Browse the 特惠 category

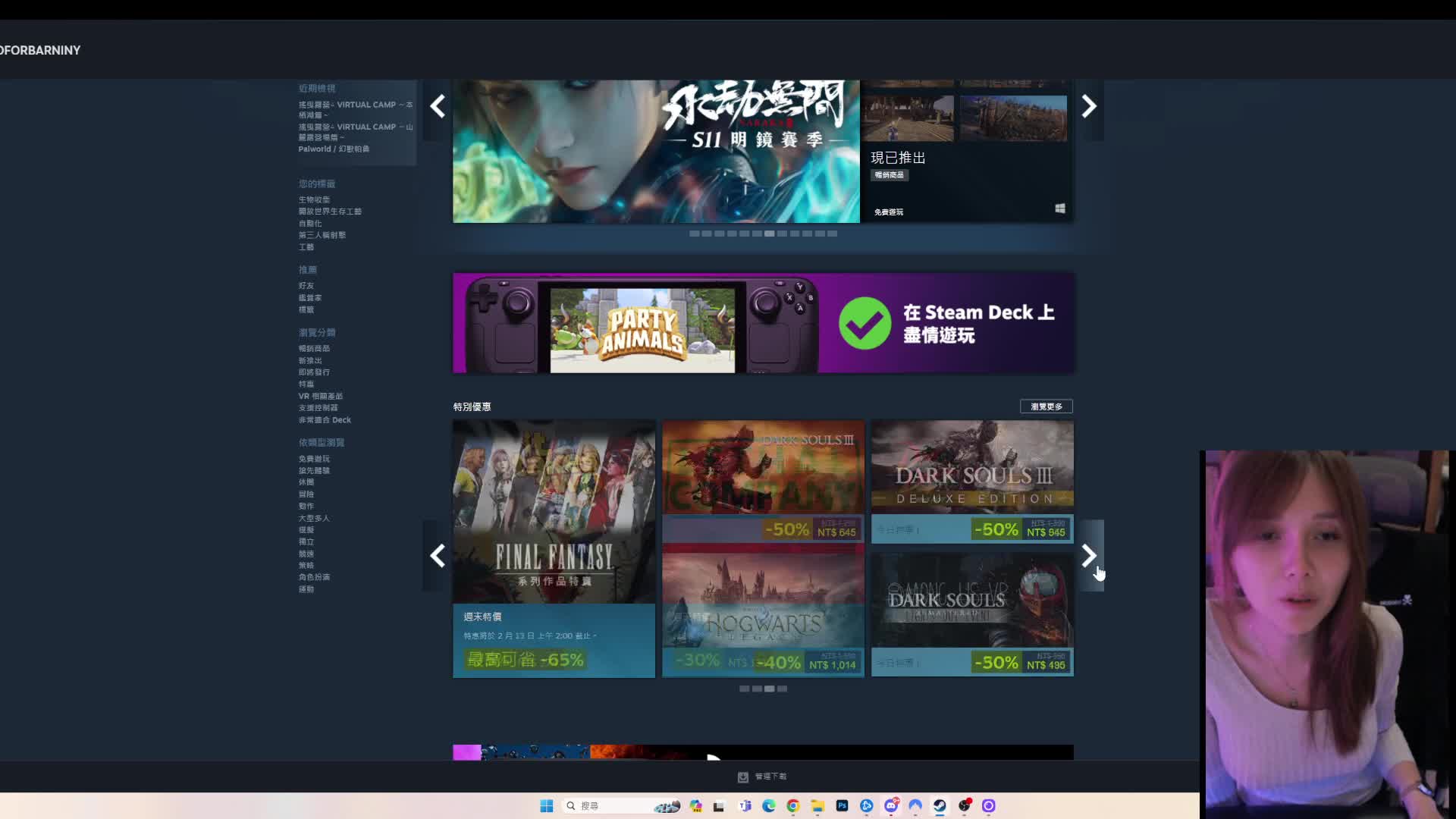[x=306, y=384]
